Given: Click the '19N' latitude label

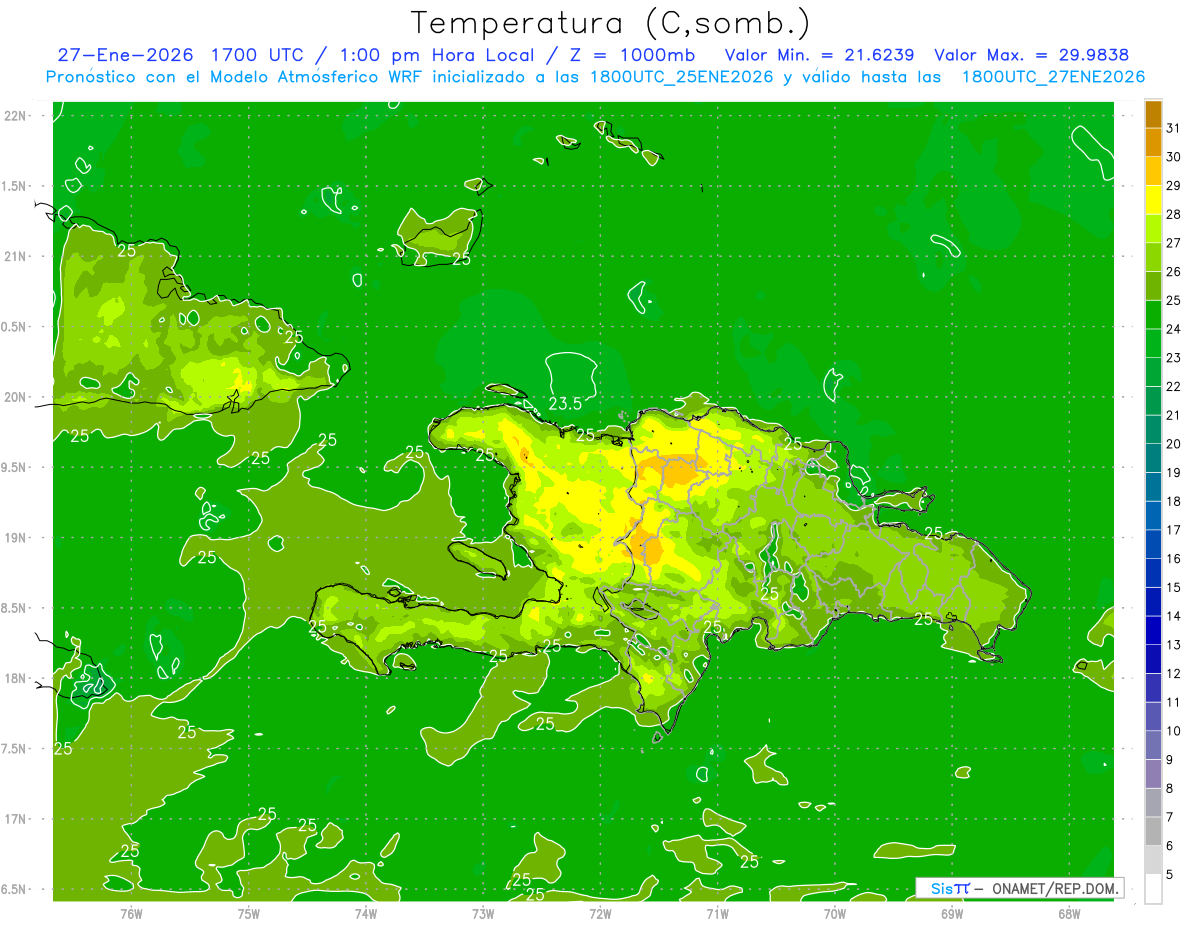Looking at the screenshot, I should point(15,537).
